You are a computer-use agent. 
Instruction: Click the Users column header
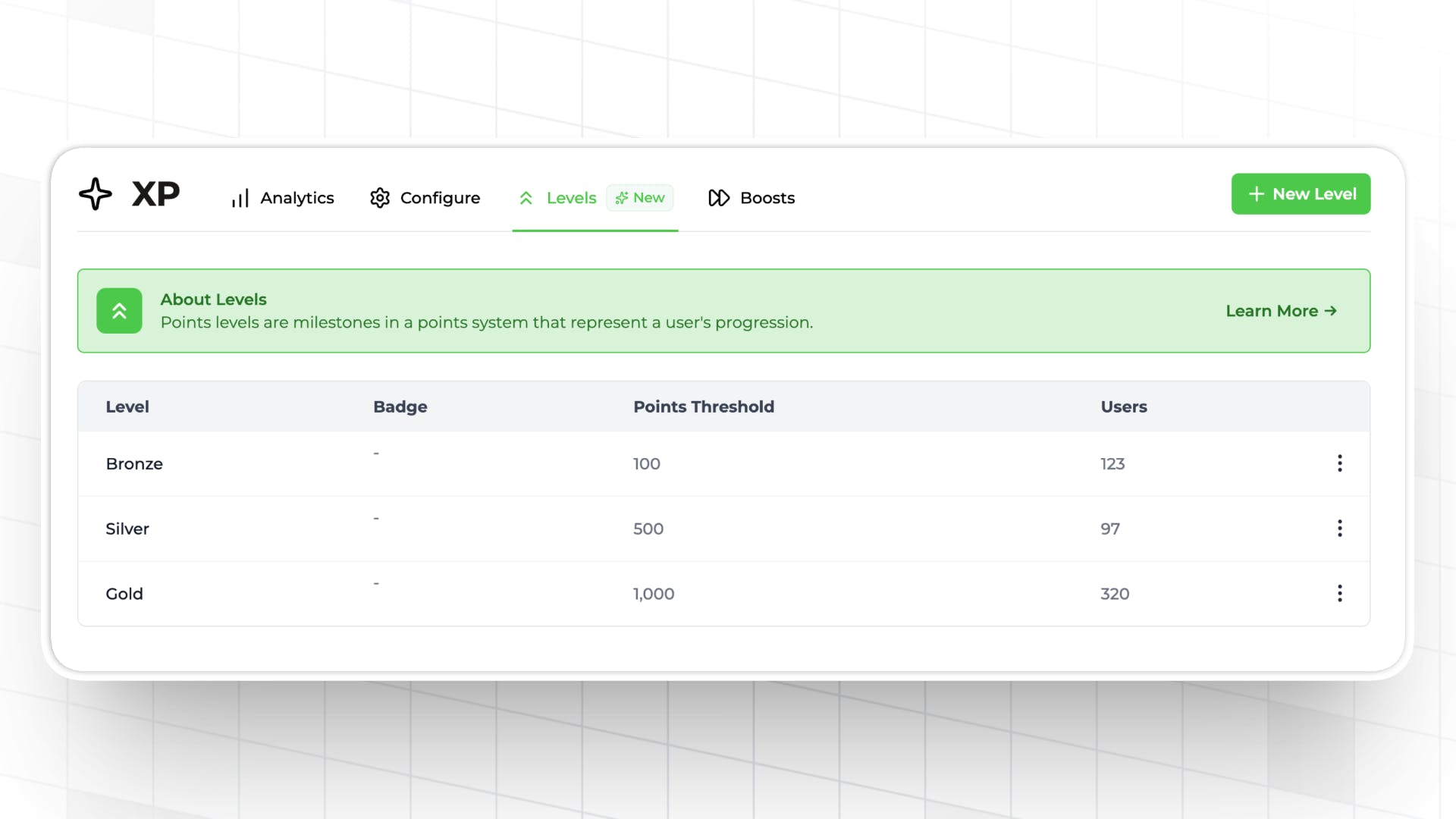tap(1123, 406)
